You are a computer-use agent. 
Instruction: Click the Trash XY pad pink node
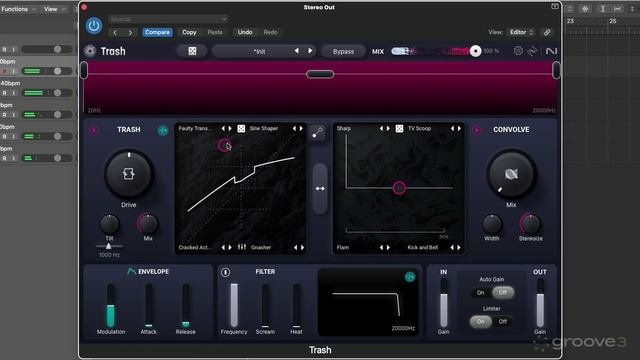pyautogui.click(x=224, y=145)
